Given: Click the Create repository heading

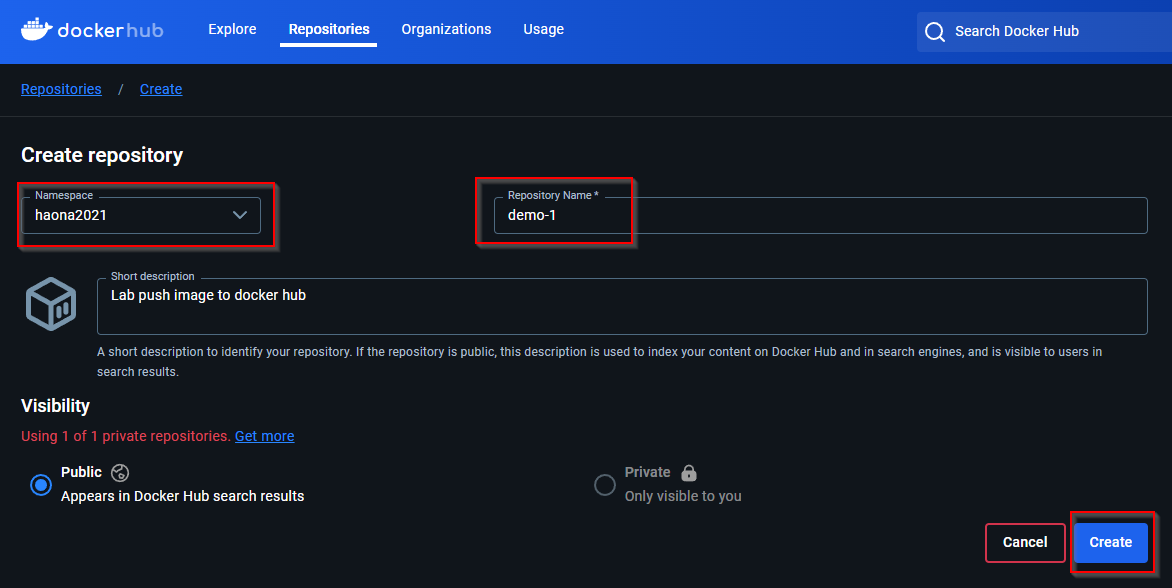Looking at the screenshot, I should click(x=102, y=155).
